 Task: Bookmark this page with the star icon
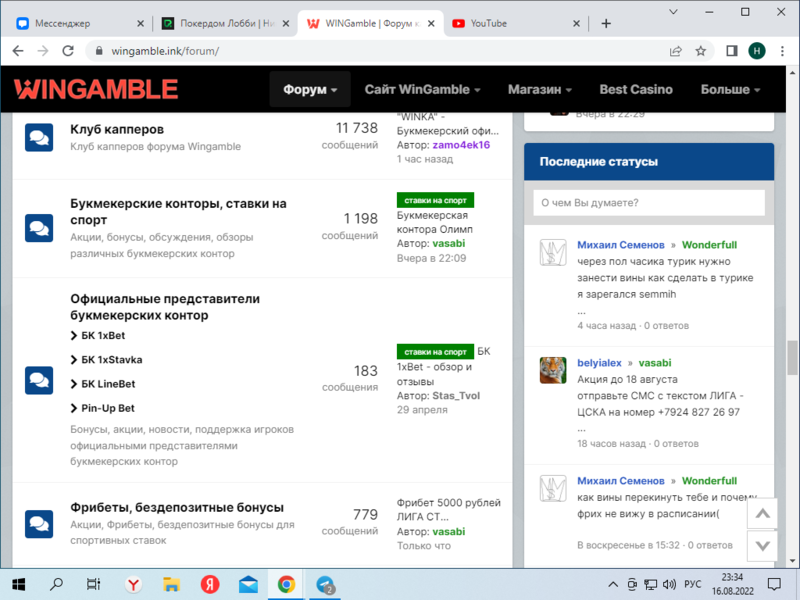(x=701, y=51)
